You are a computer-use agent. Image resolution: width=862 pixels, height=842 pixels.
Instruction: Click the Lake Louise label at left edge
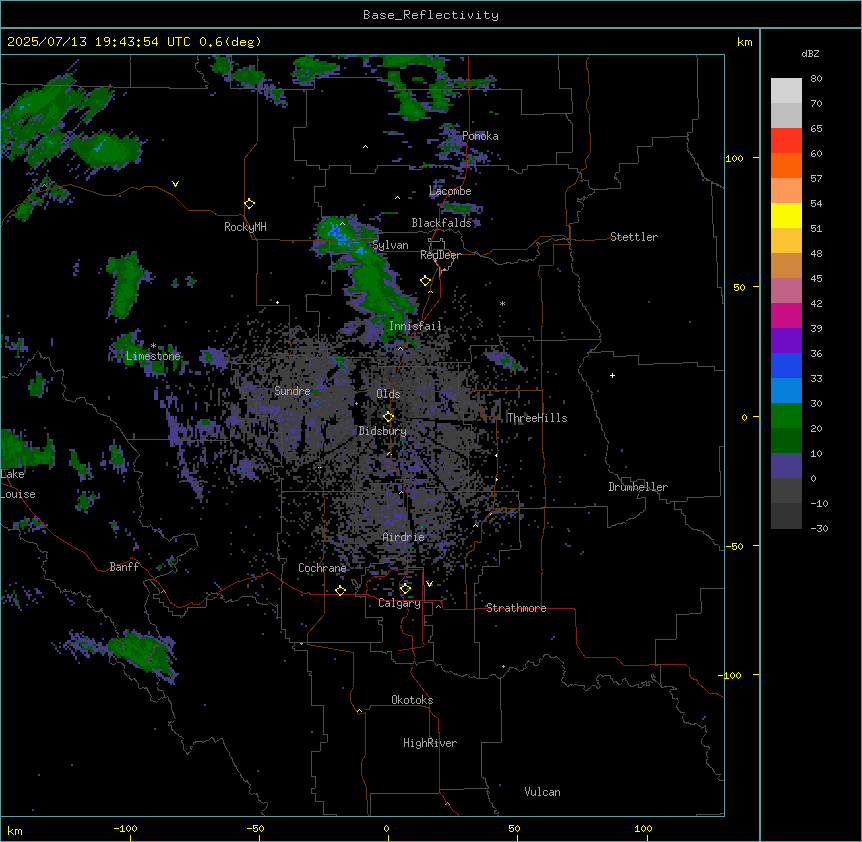pyautogui.click(x=18, y=484)
